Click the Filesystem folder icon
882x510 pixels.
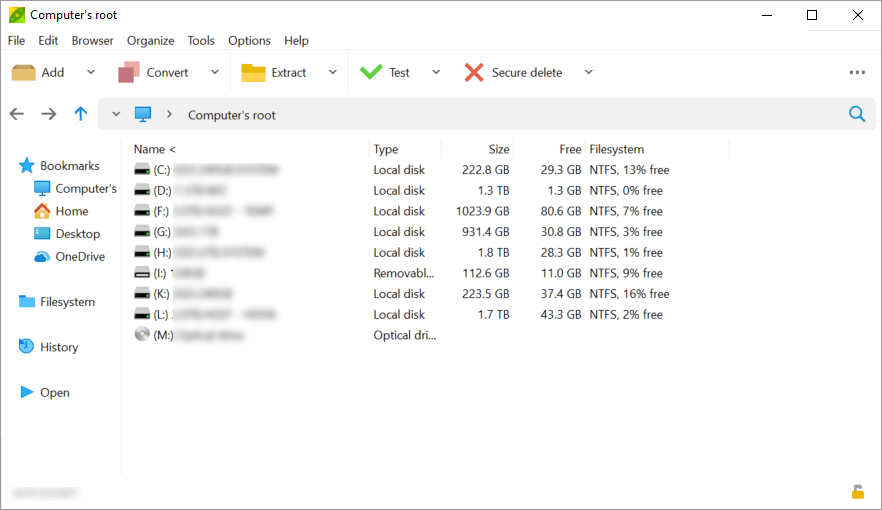26,301
